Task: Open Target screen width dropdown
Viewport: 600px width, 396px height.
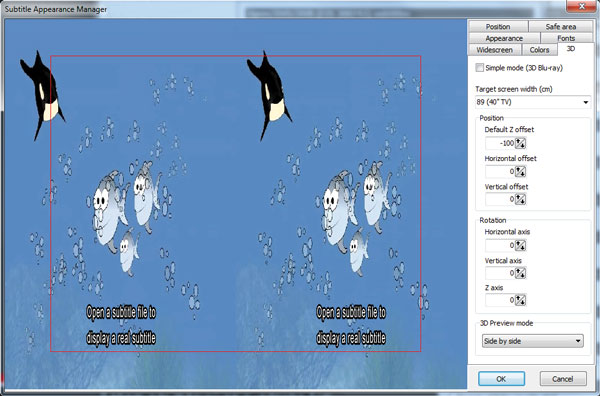Action: 533,102
